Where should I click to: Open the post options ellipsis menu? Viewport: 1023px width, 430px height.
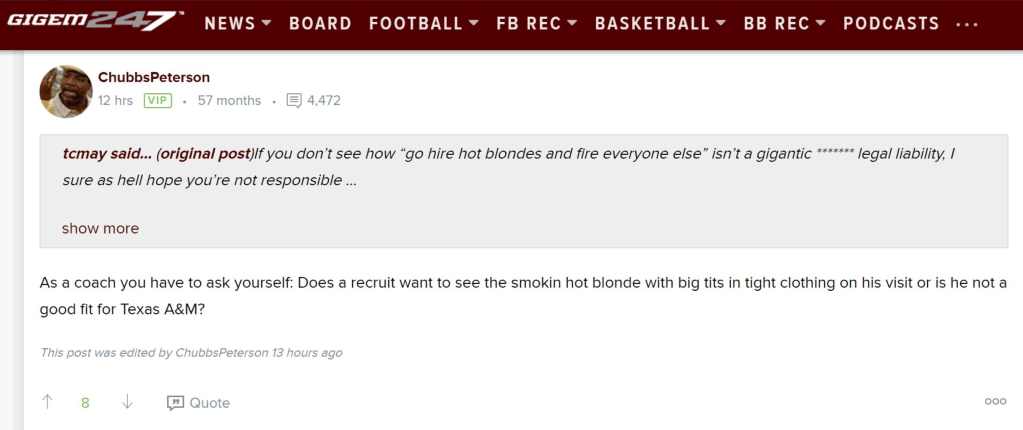tap(995, 402)
